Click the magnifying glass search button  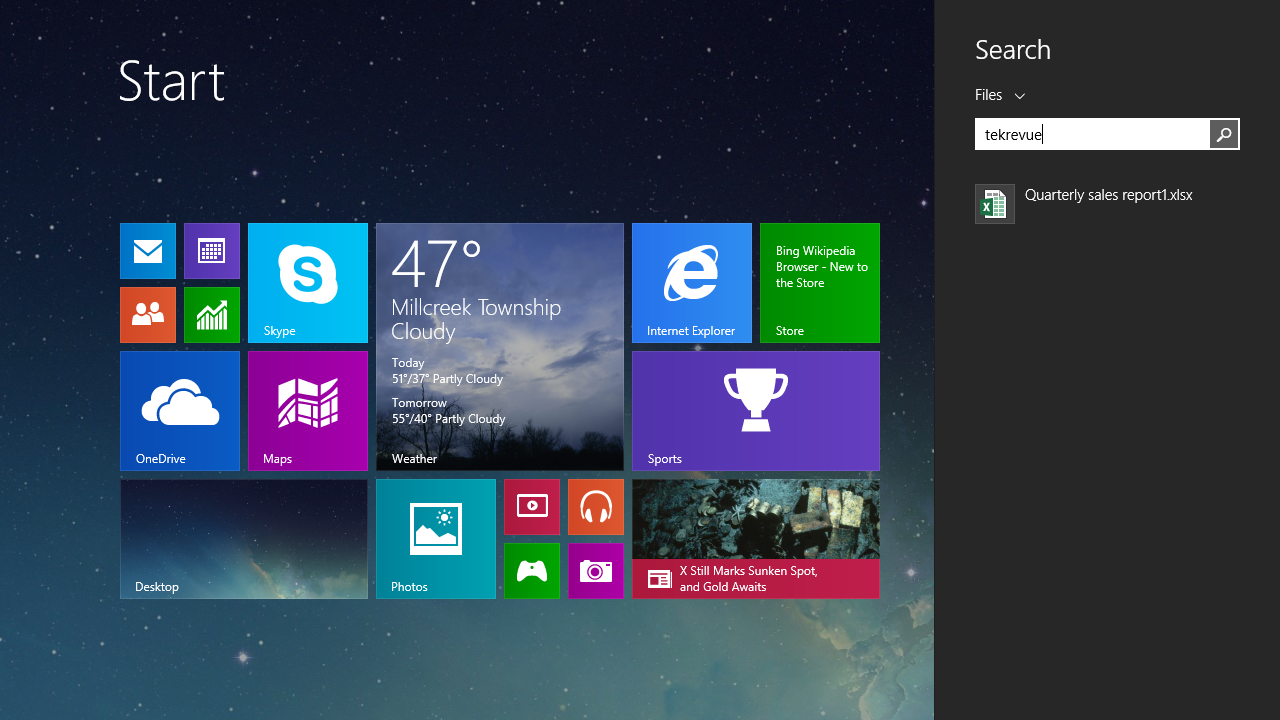point(1224,134)
